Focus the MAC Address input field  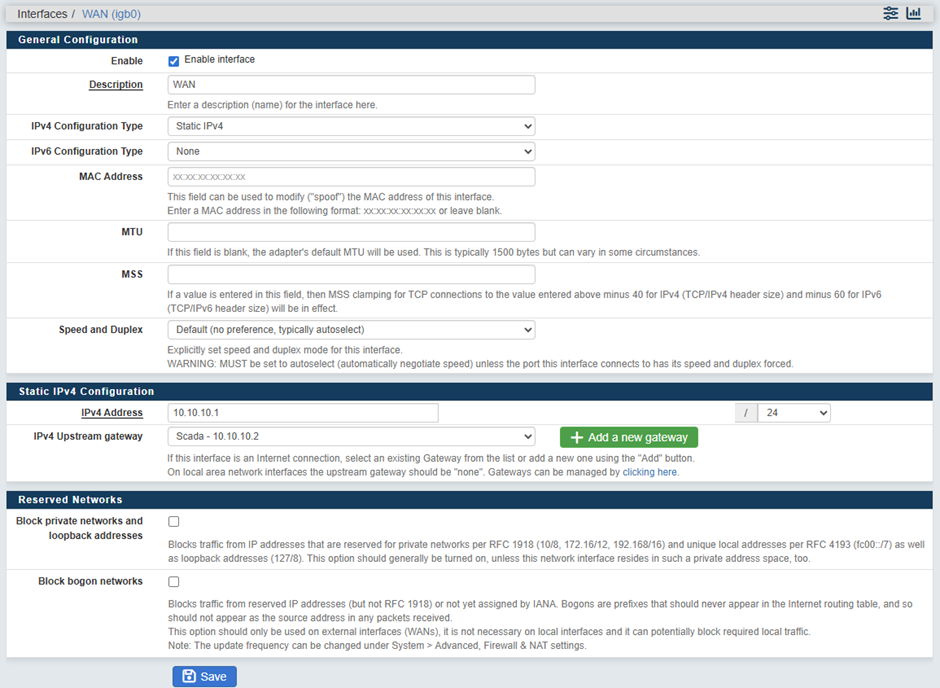(351, 177)
